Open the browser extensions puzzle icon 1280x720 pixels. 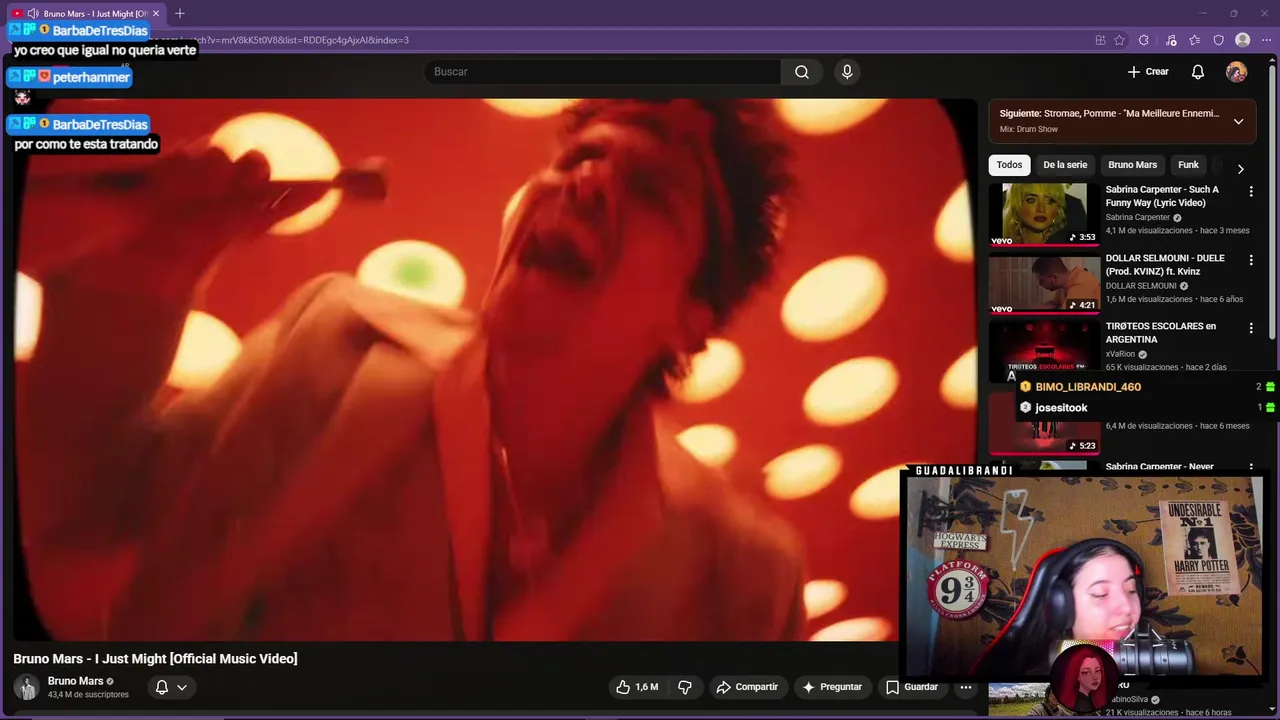pyautogui.click(x=1144, y=40)
